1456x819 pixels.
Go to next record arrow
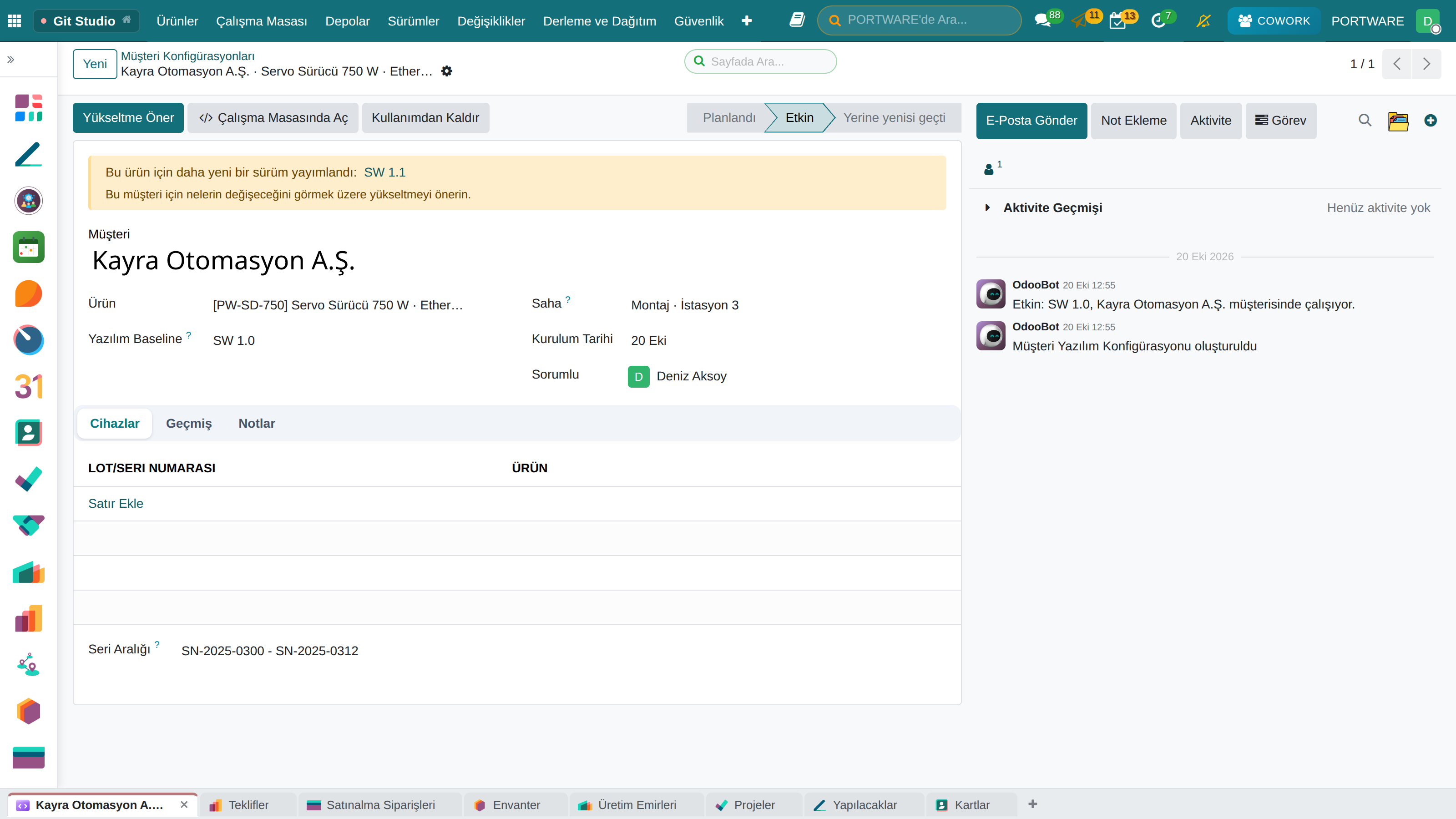tap(1426, 64)
